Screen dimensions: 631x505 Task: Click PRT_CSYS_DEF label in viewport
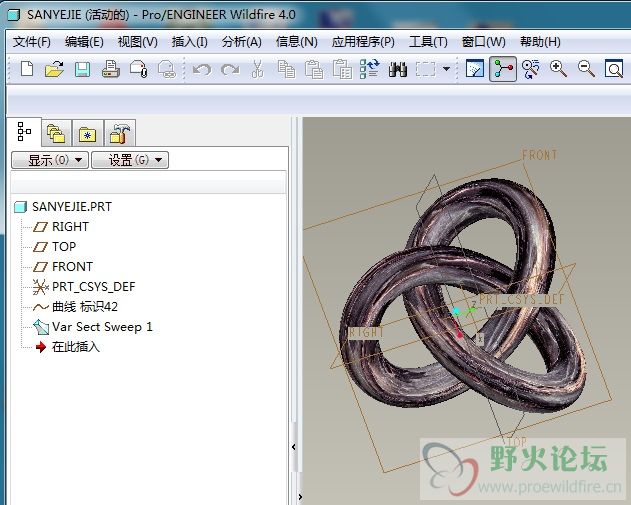522,299
